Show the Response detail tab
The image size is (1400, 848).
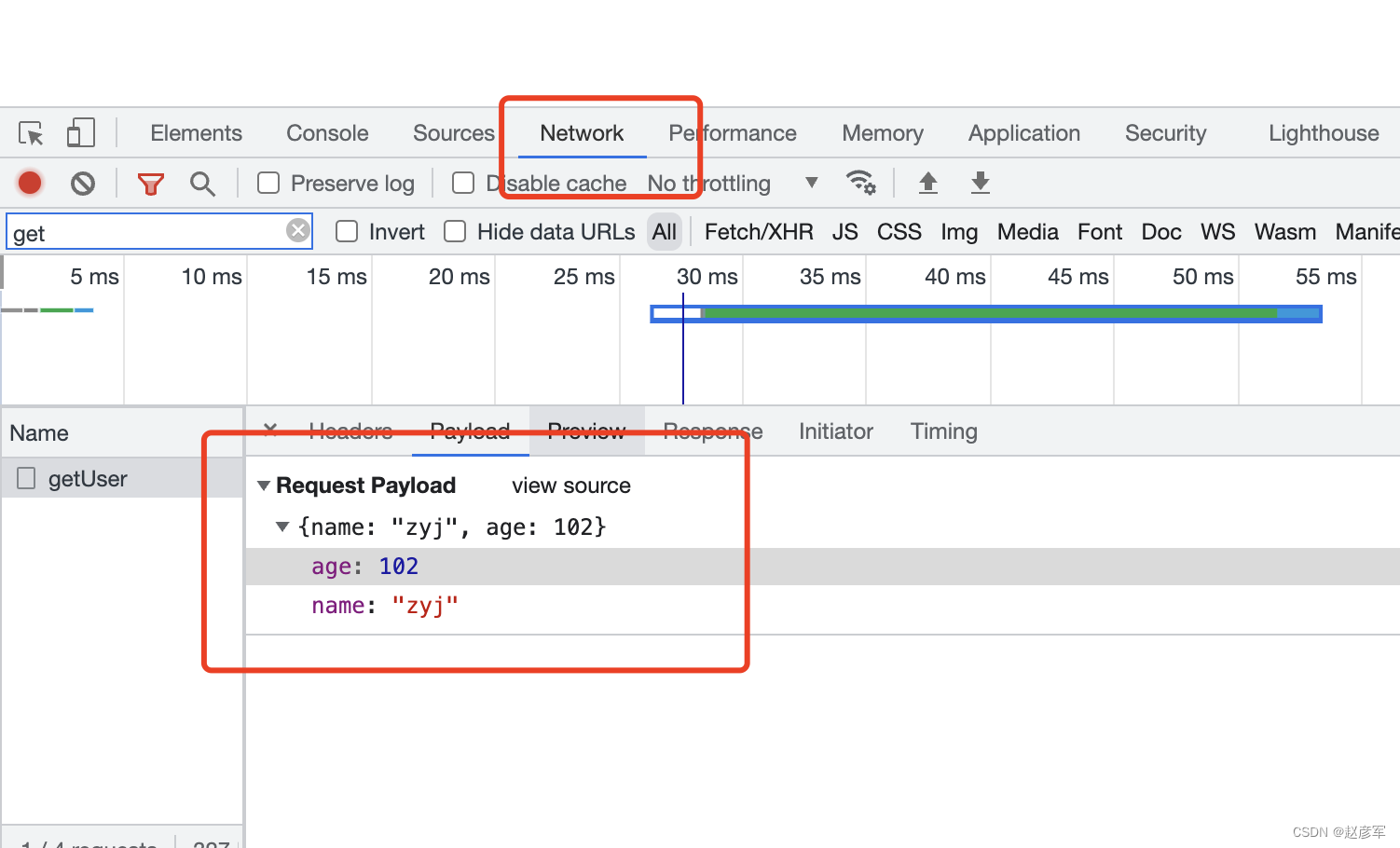[x=713, y=431]
